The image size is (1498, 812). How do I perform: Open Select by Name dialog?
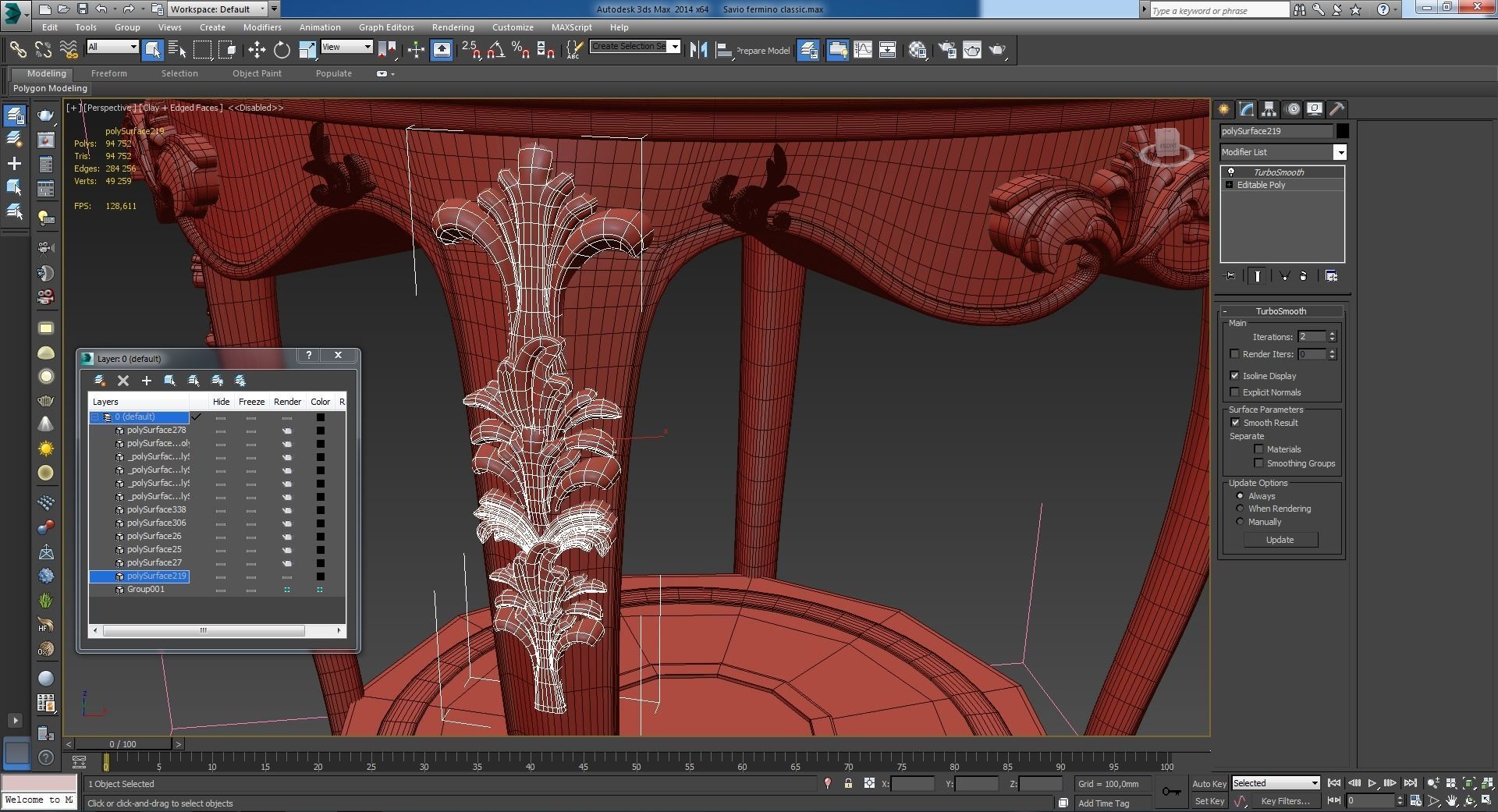click(177, 50)
